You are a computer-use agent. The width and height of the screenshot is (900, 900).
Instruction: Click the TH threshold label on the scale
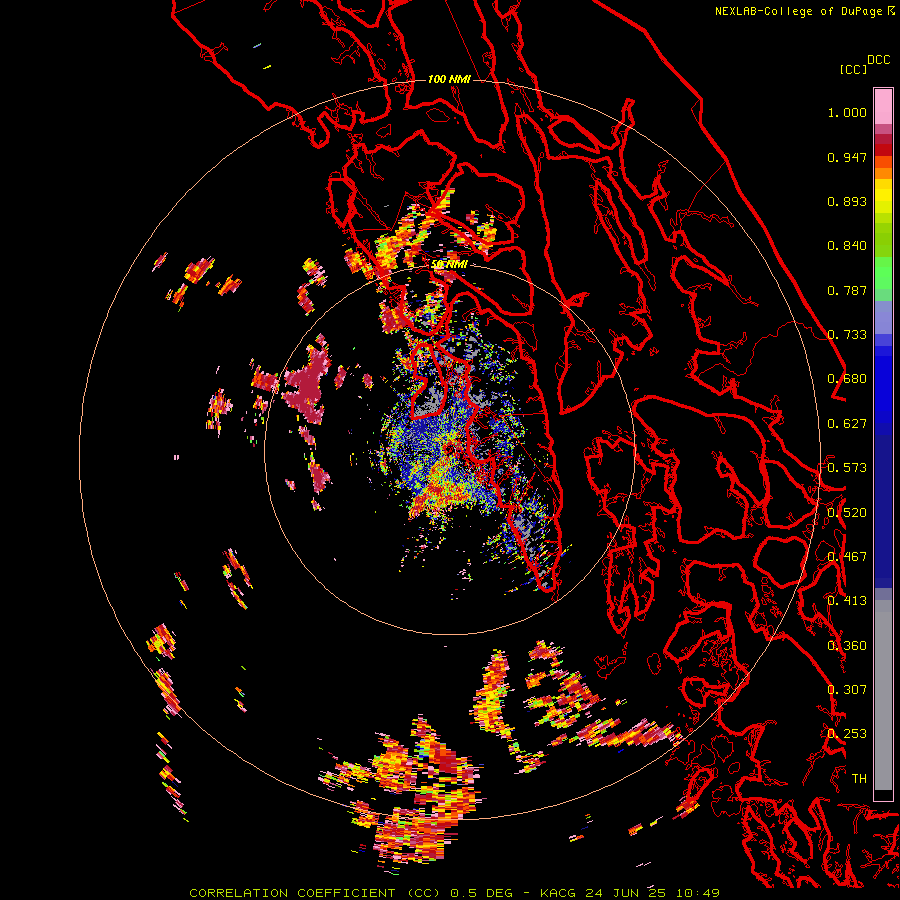(859, 779)
